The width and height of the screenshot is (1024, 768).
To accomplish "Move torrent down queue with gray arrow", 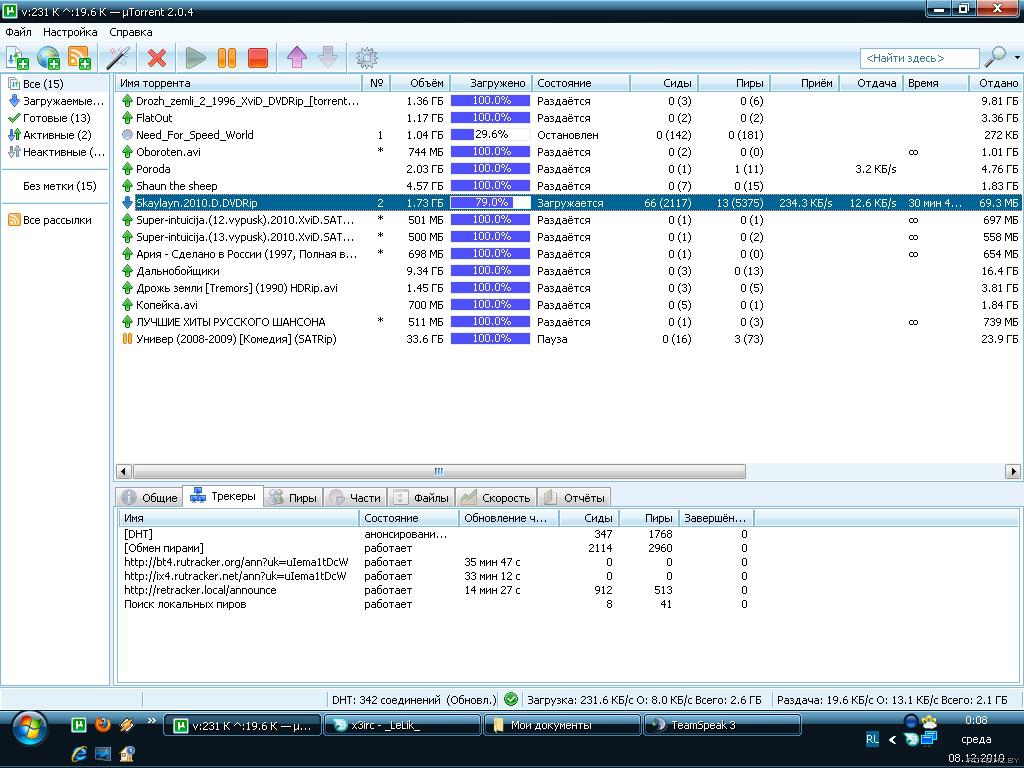I will click(x=328, y=57).
